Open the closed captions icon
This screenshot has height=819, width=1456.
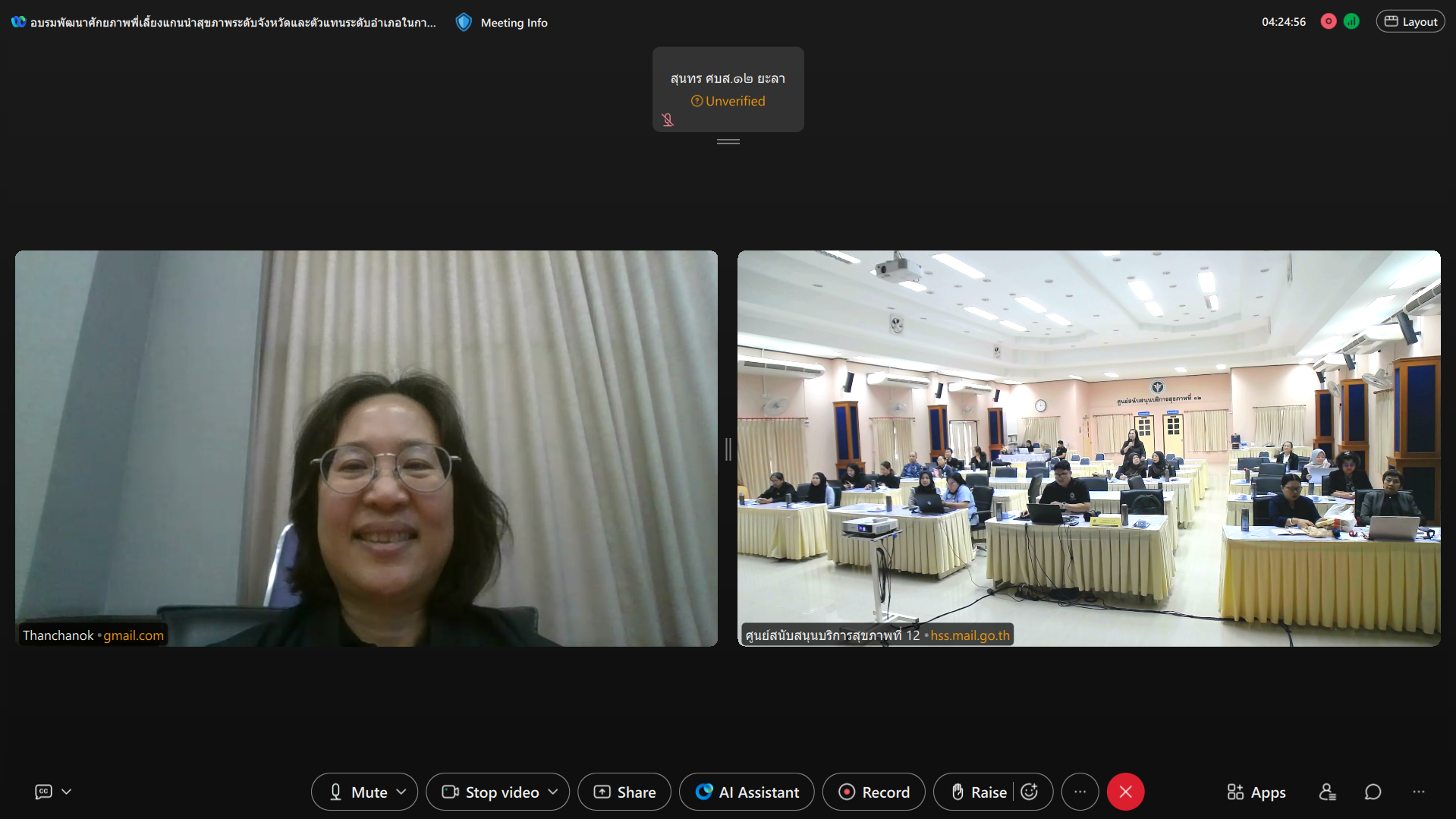[43, 792]
